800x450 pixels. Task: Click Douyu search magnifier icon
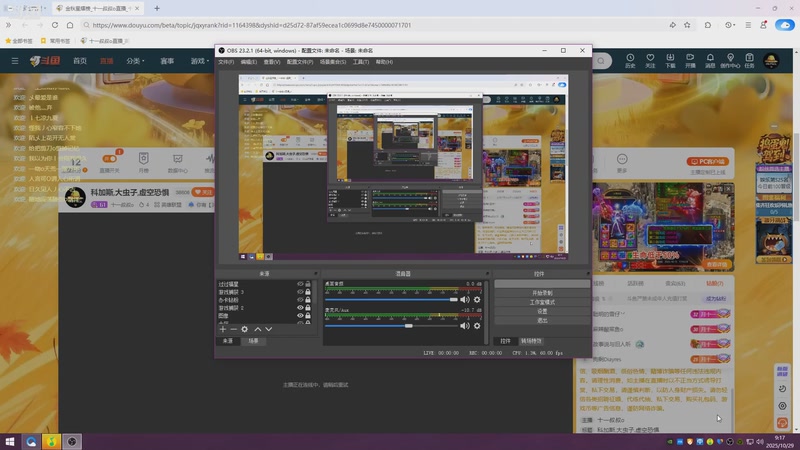[x=601, y=61]
